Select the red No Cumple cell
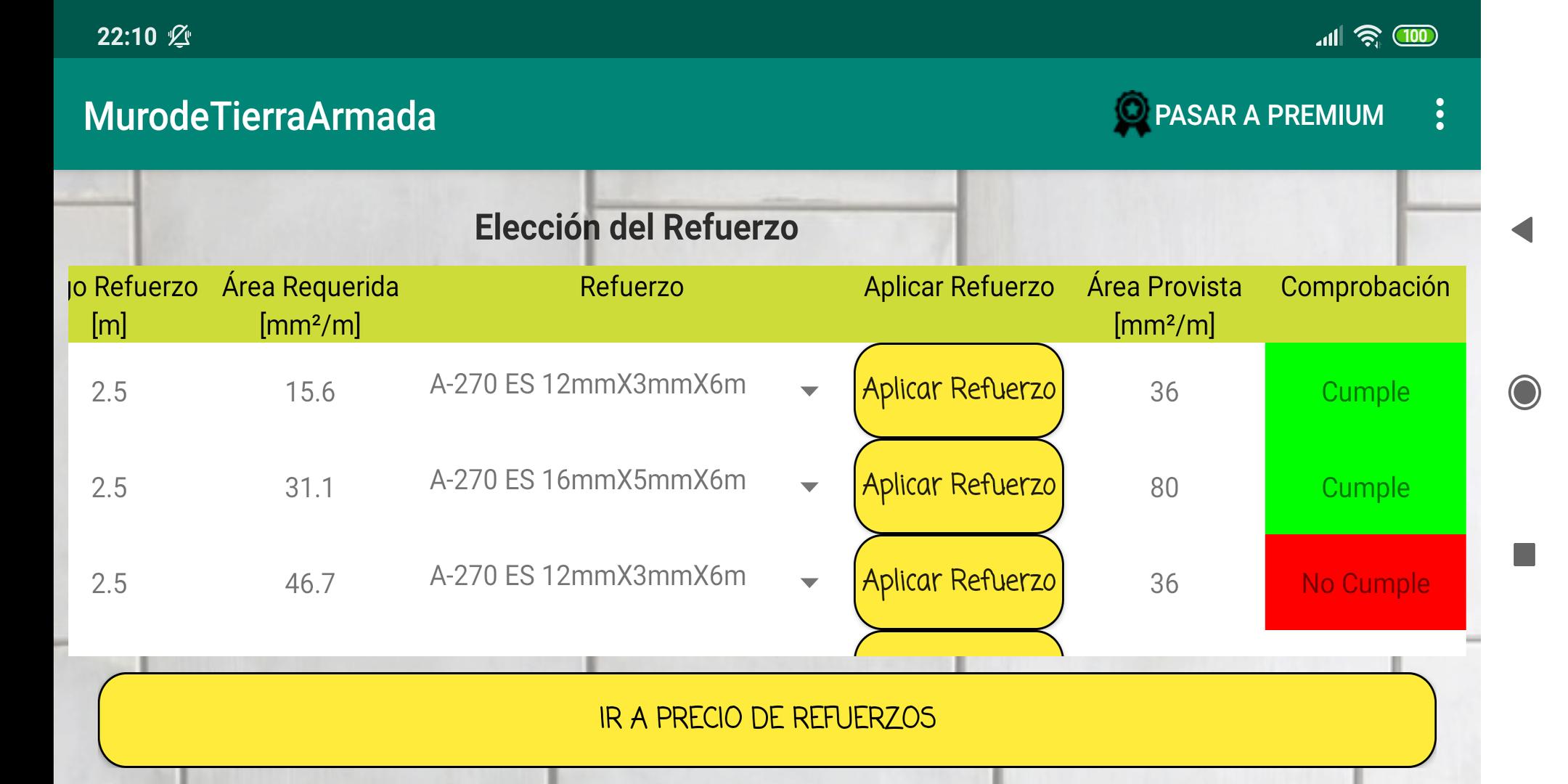This screenshot has width=1568, height=784. coord(1365,582)
